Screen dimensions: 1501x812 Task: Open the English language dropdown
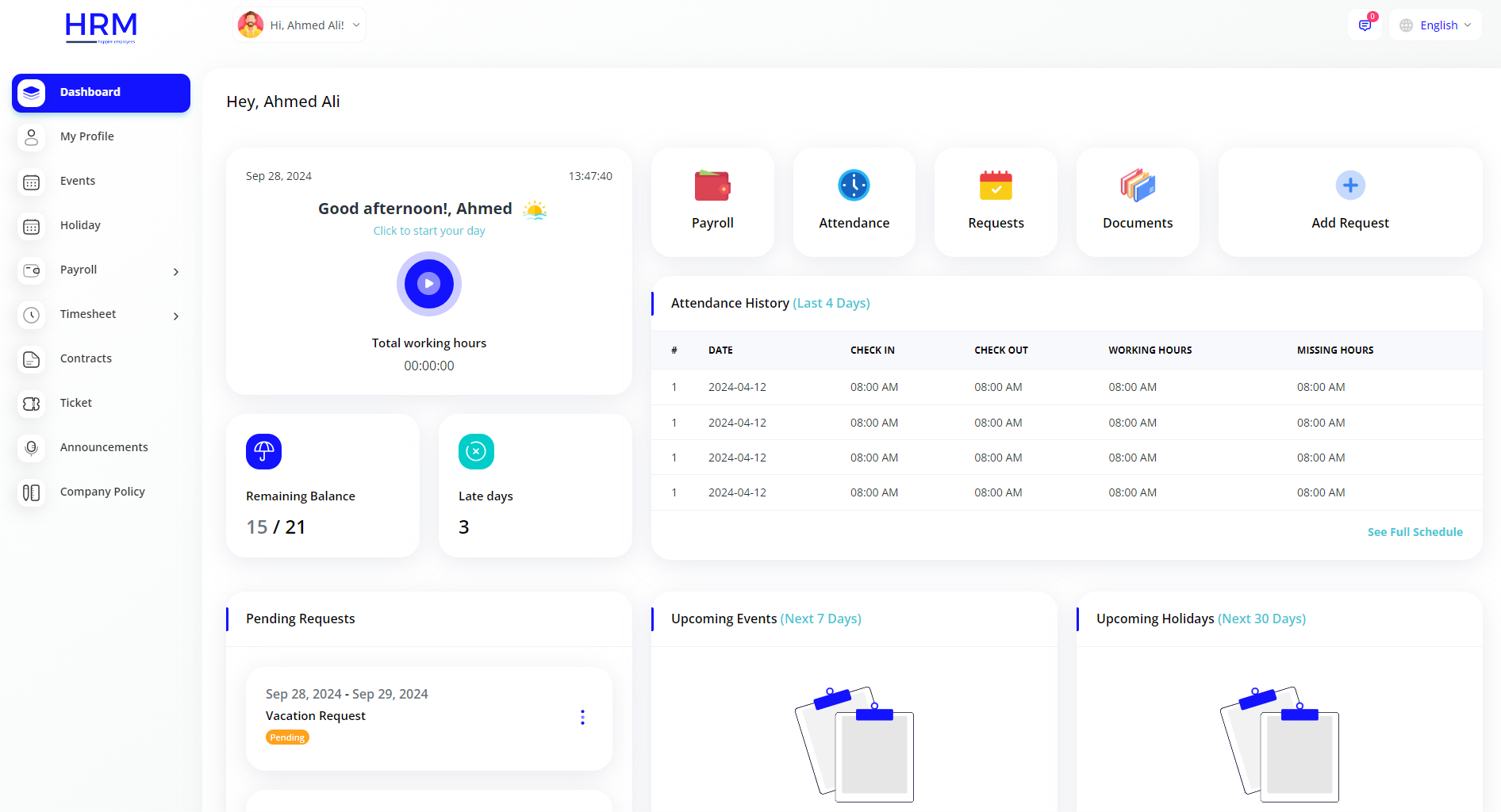tap(1436, 25)
